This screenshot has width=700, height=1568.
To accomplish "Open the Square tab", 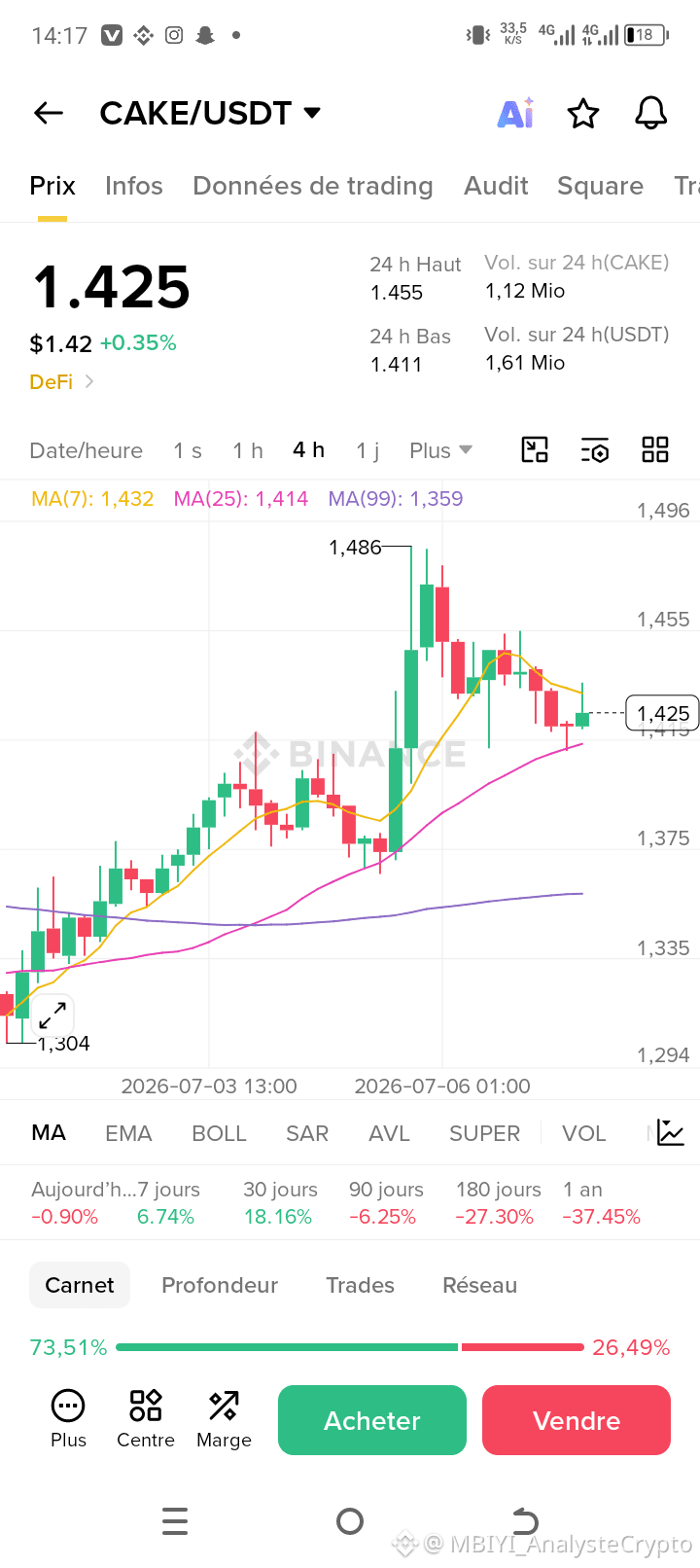I will (600, 186).
